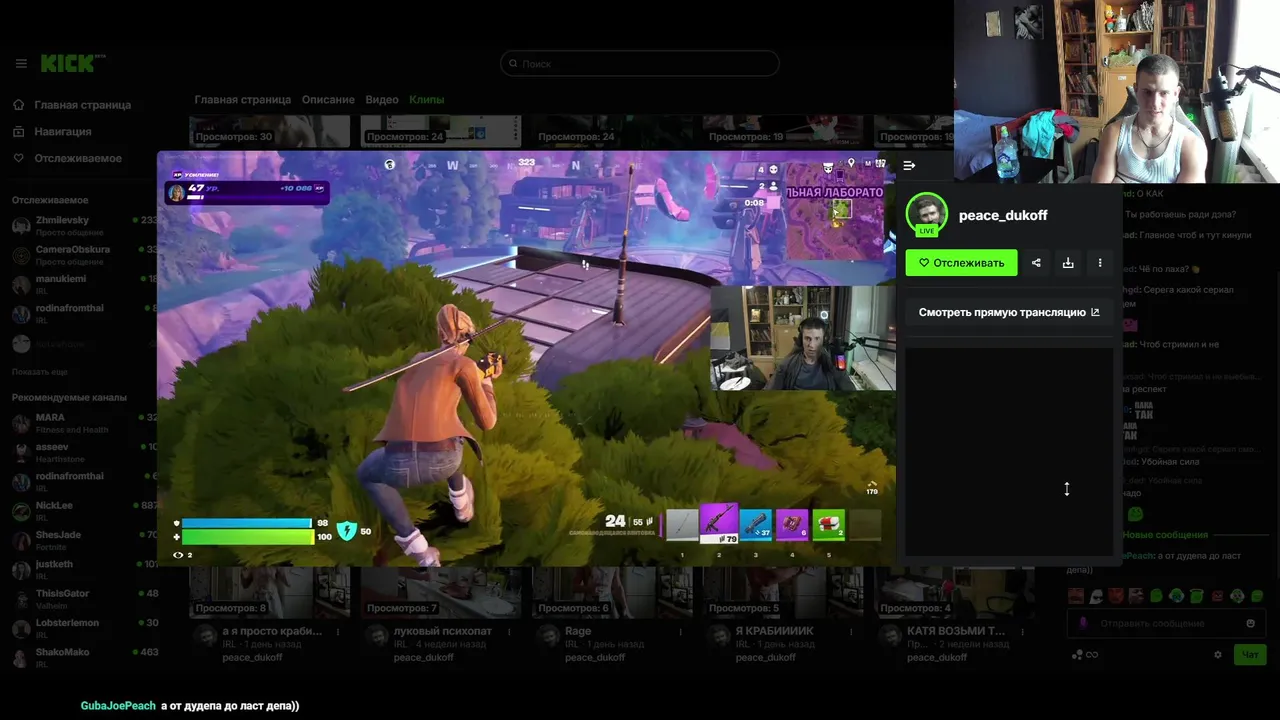Viewport: 1280px width, 720px height.
Task: Open the clip thumbnail labeled Просмотров: 8
Action: (x=270, y=592)
